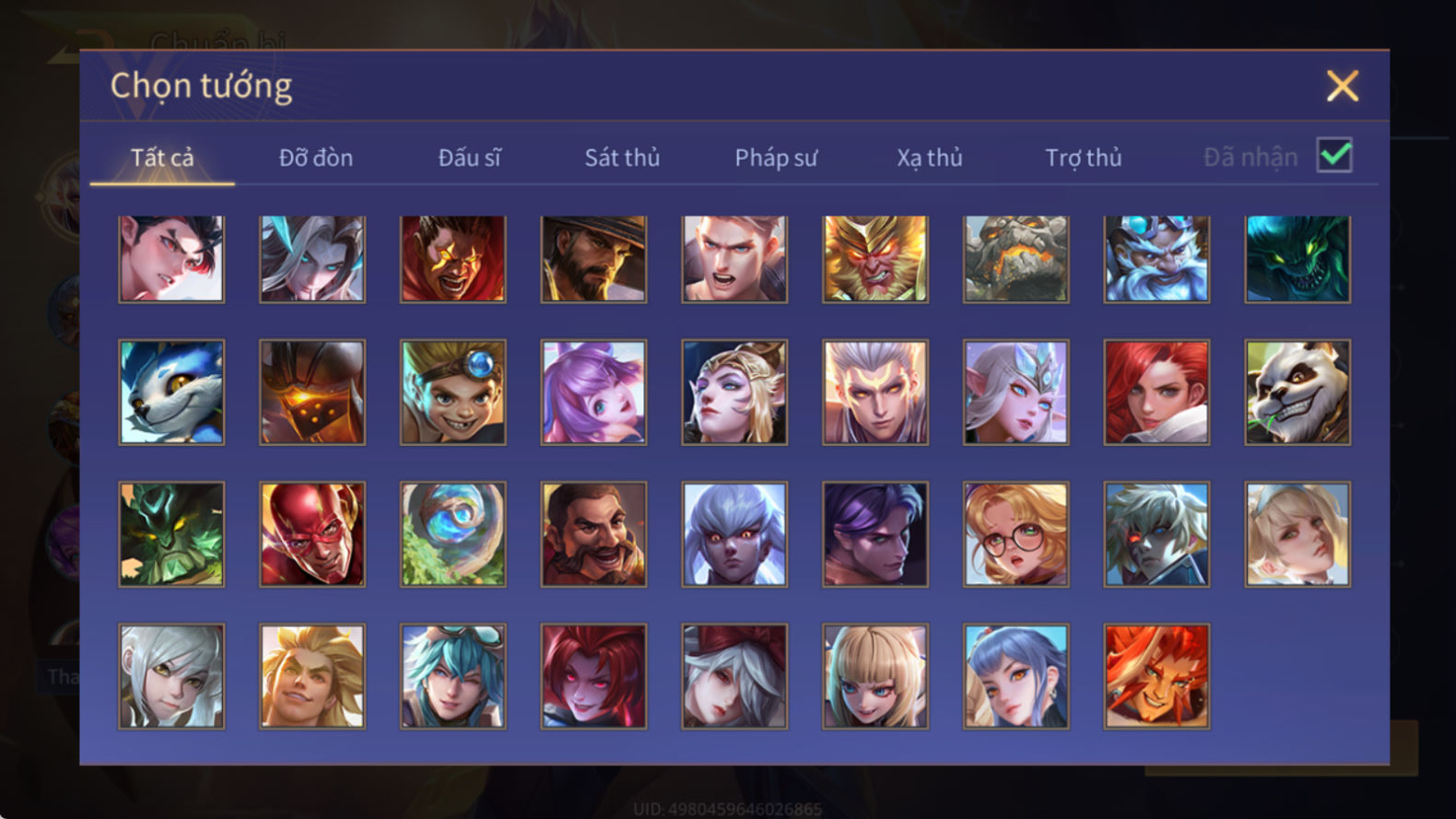The image size is (1456, 819).
Task: Choose the black-and-white panda hero portrait
Action: [1297, 392]
